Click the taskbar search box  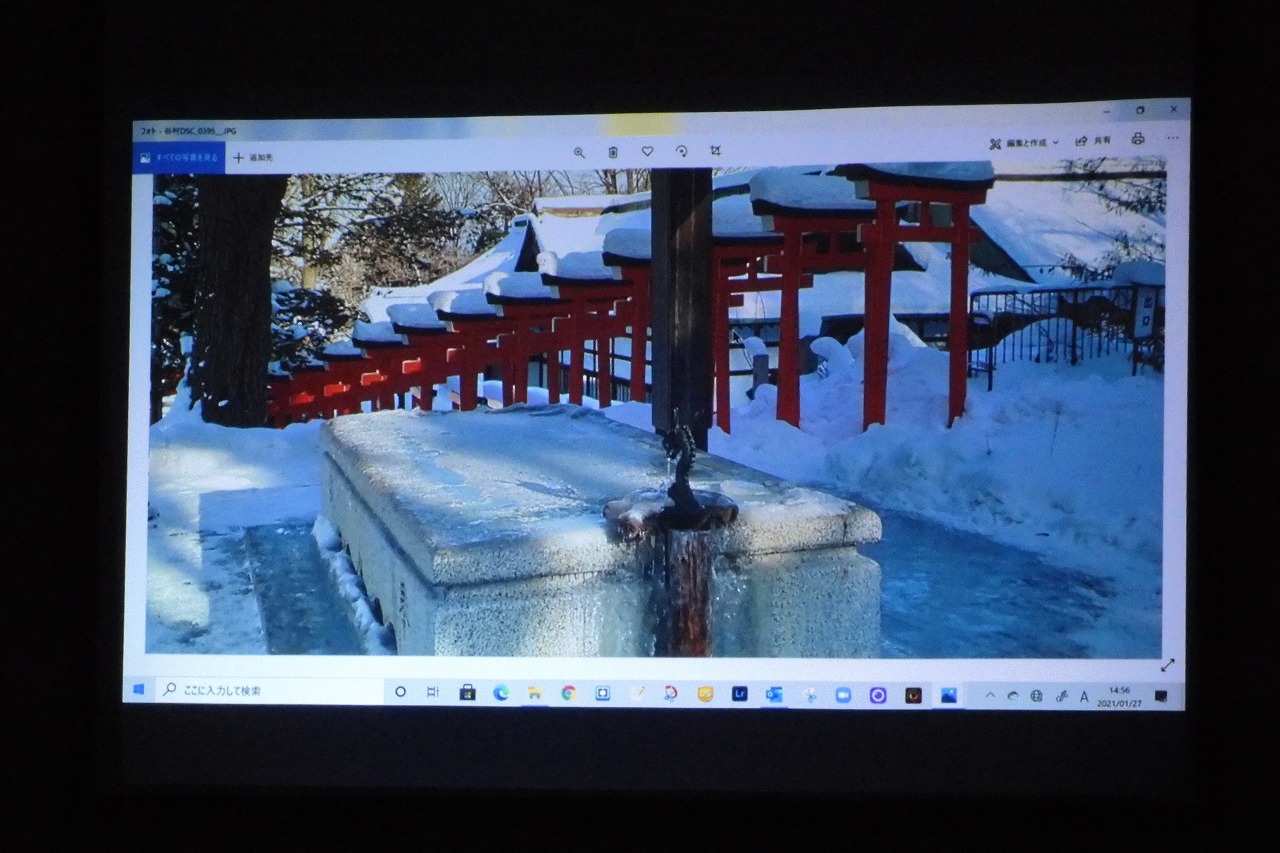(268, 690)
